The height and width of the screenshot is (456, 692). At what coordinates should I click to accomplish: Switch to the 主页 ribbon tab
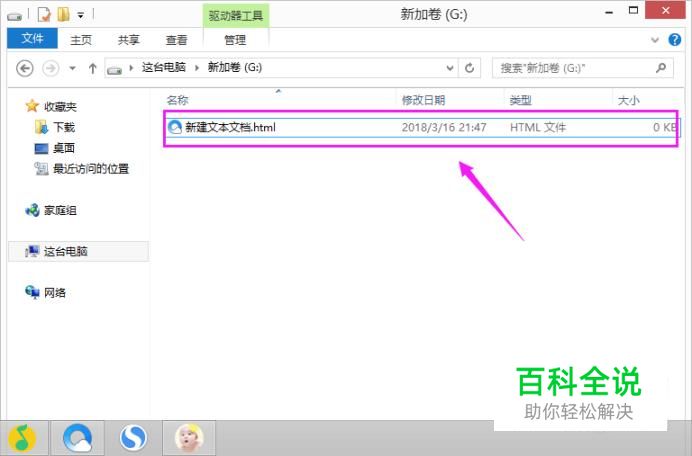(81, 40)
